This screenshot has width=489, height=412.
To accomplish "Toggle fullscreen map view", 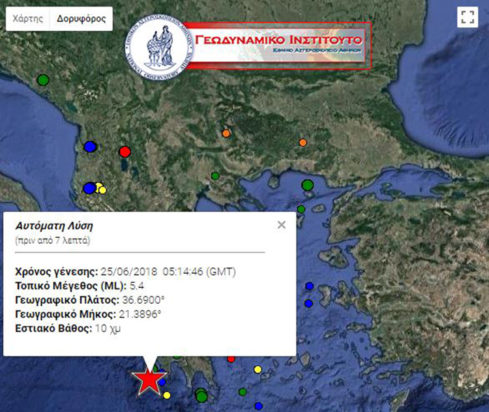I will click(x=468, y=17).
